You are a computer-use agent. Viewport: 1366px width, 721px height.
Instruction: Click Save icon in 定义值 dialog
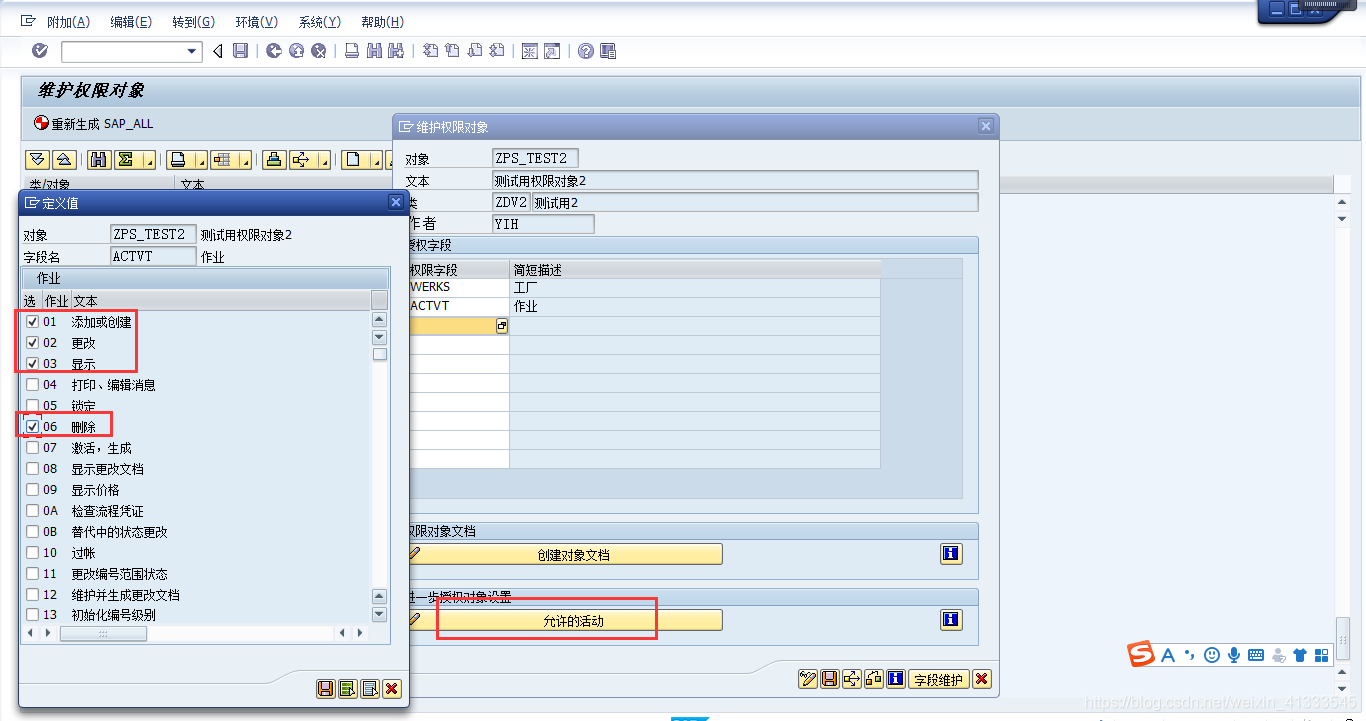tap(325, 688)
